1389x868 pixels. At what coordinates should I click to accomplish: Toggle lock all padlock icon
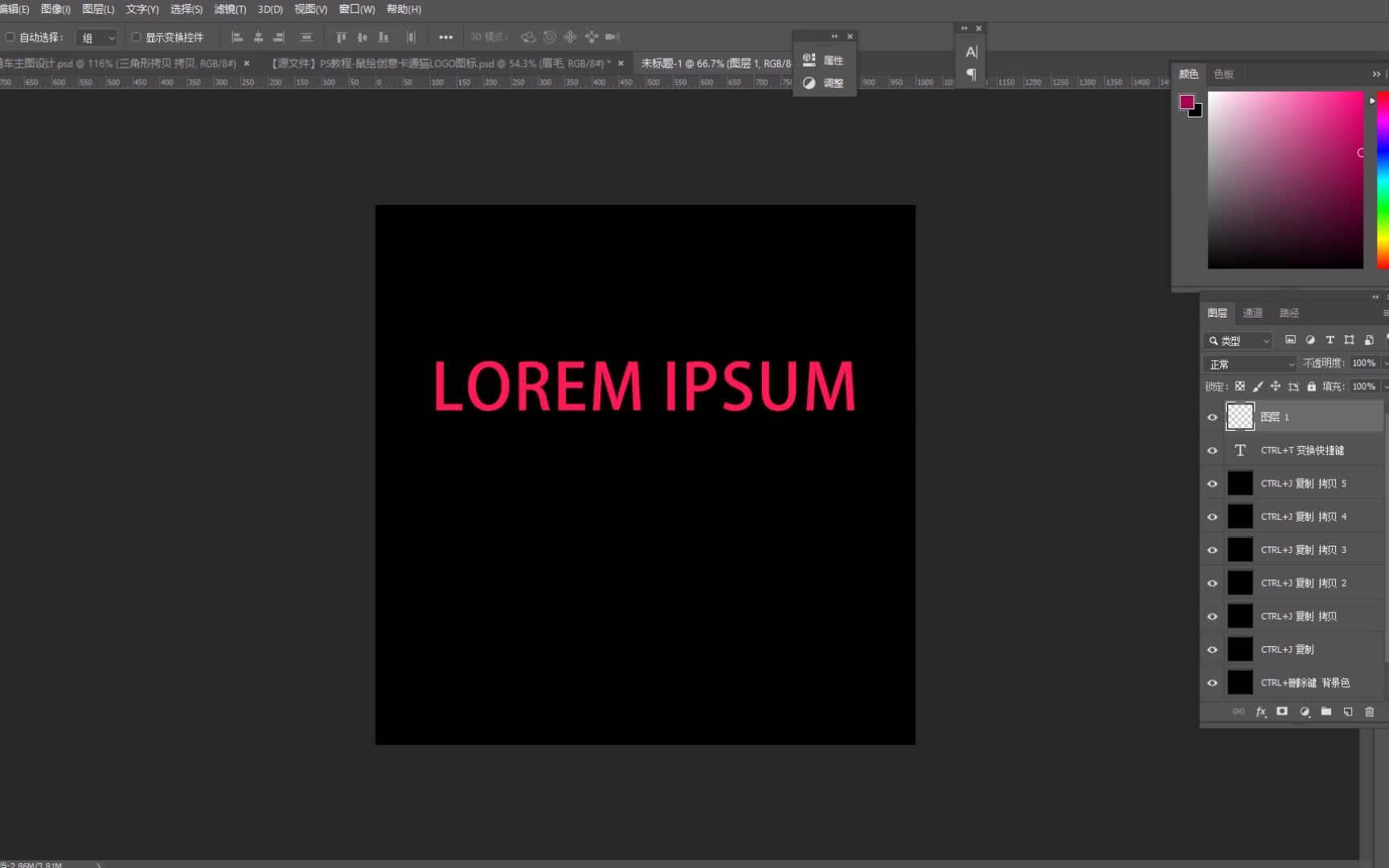pyautogui.click(x=1312, y=387)
